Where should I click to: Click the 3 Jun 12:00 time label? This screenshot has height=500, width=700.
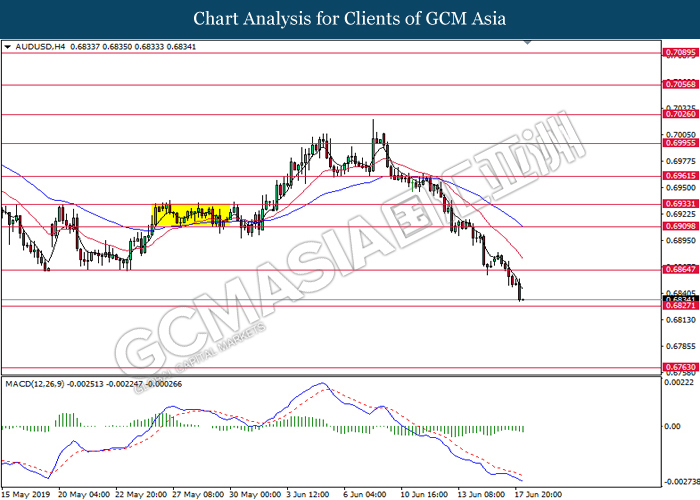(308, 495)
